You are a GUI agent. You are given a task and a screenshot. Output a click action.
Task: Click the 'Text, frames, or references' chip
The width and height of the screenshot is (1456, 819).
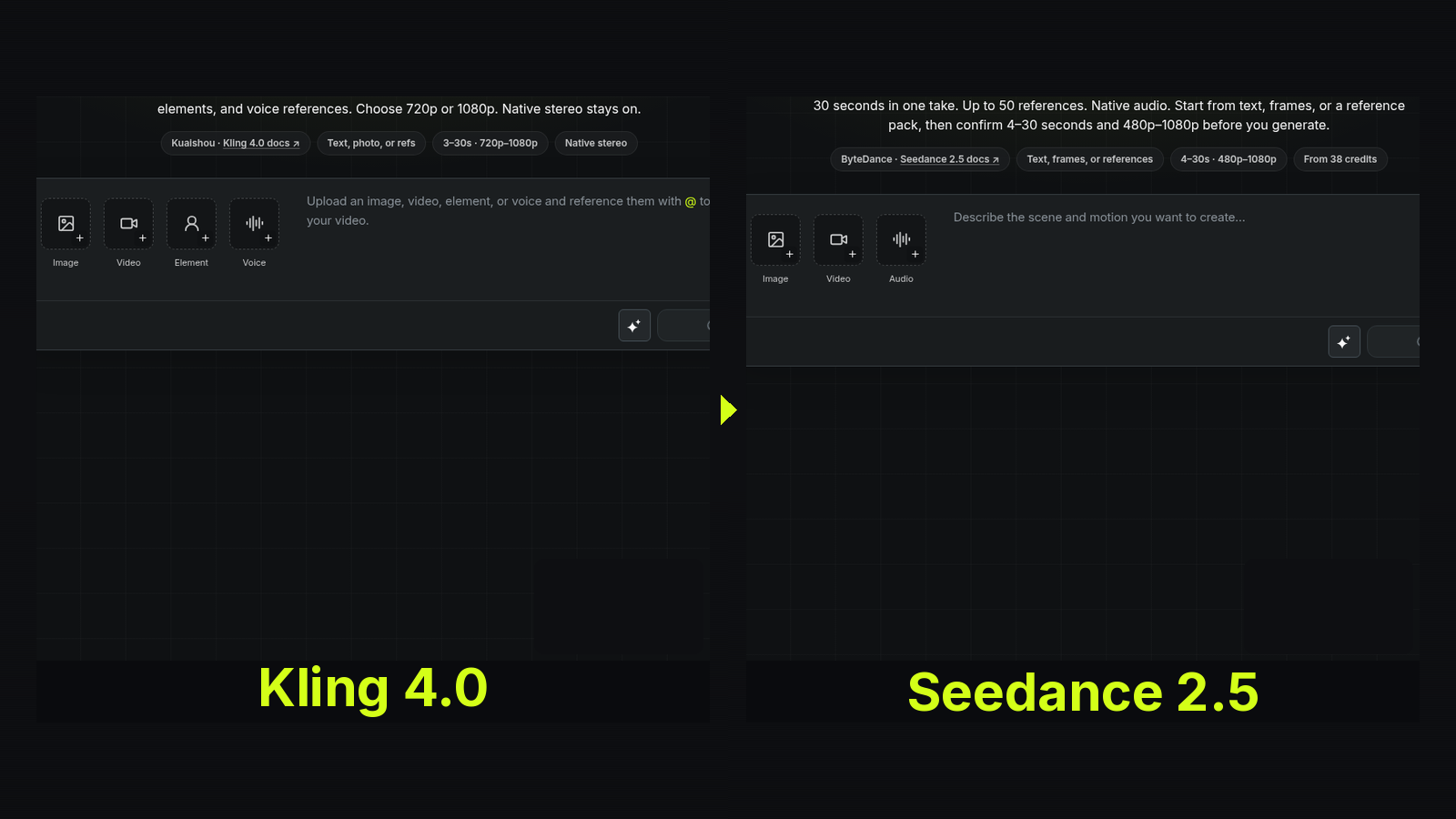coord(1090,159)
